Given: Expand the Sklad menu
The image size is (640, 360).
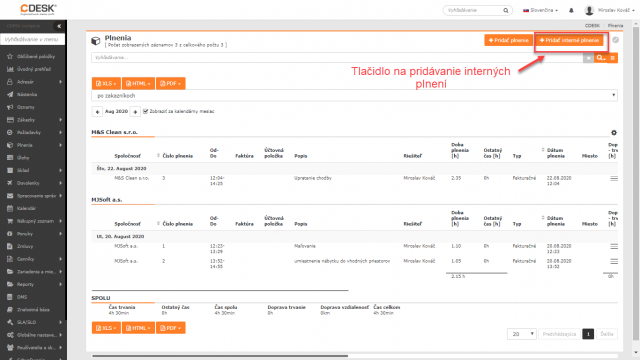Looking at the screenshot, I should point(33,170).
